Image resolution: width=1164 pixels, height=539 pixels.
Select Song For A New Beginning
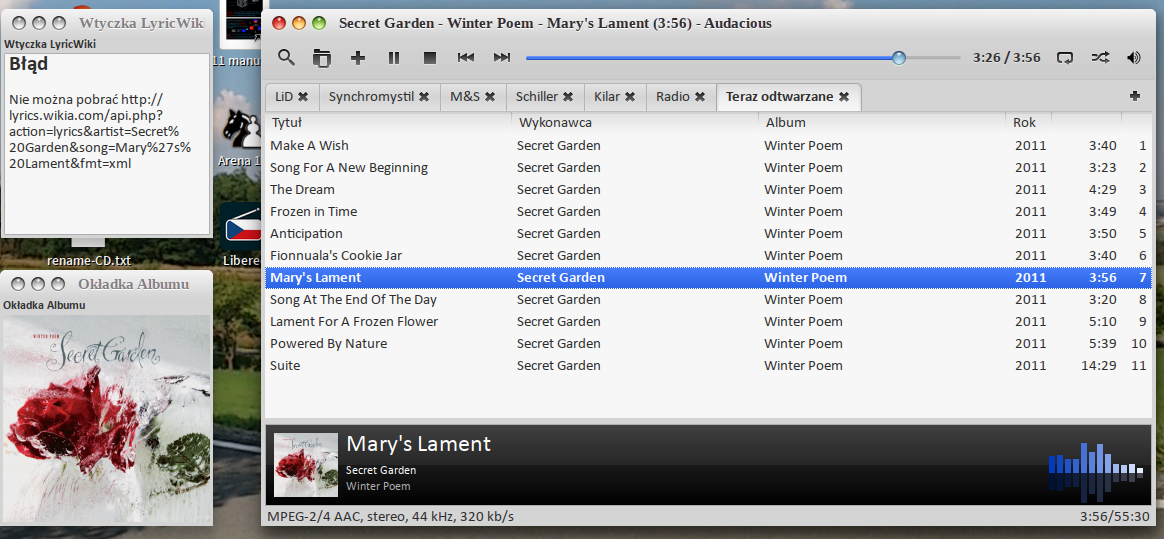[x=349, y=168]
